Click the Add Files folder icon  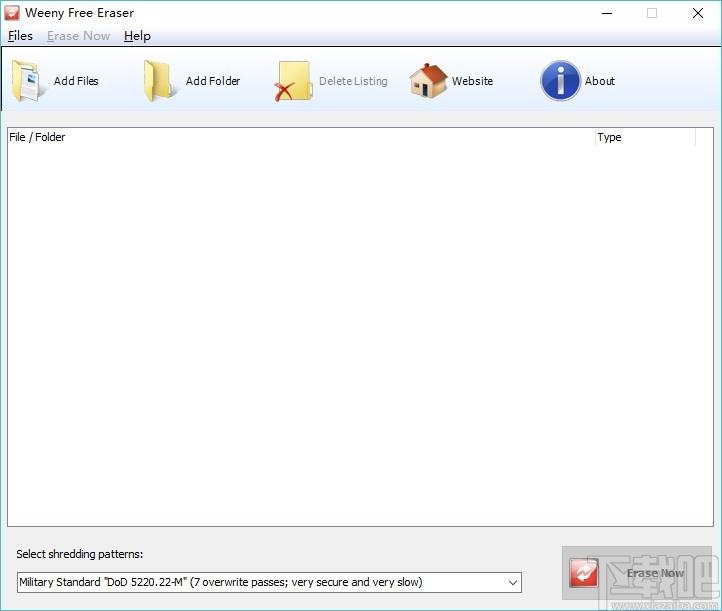[x=29, y=81]
